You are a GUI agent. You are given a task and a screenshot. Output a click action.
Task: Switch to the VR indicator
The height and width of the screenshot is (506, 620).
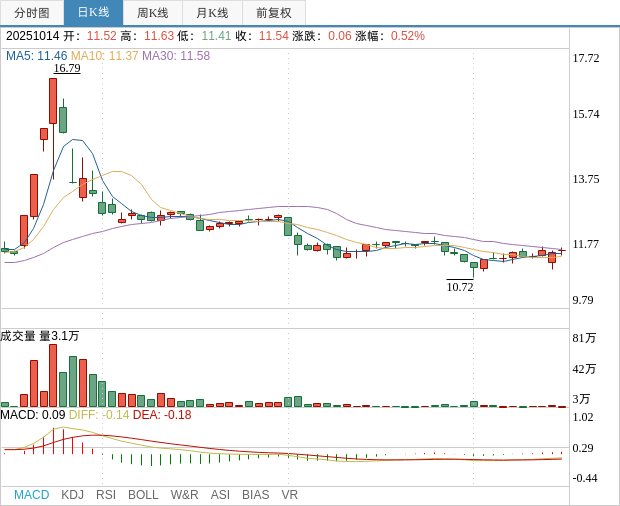tap(289, 495)
